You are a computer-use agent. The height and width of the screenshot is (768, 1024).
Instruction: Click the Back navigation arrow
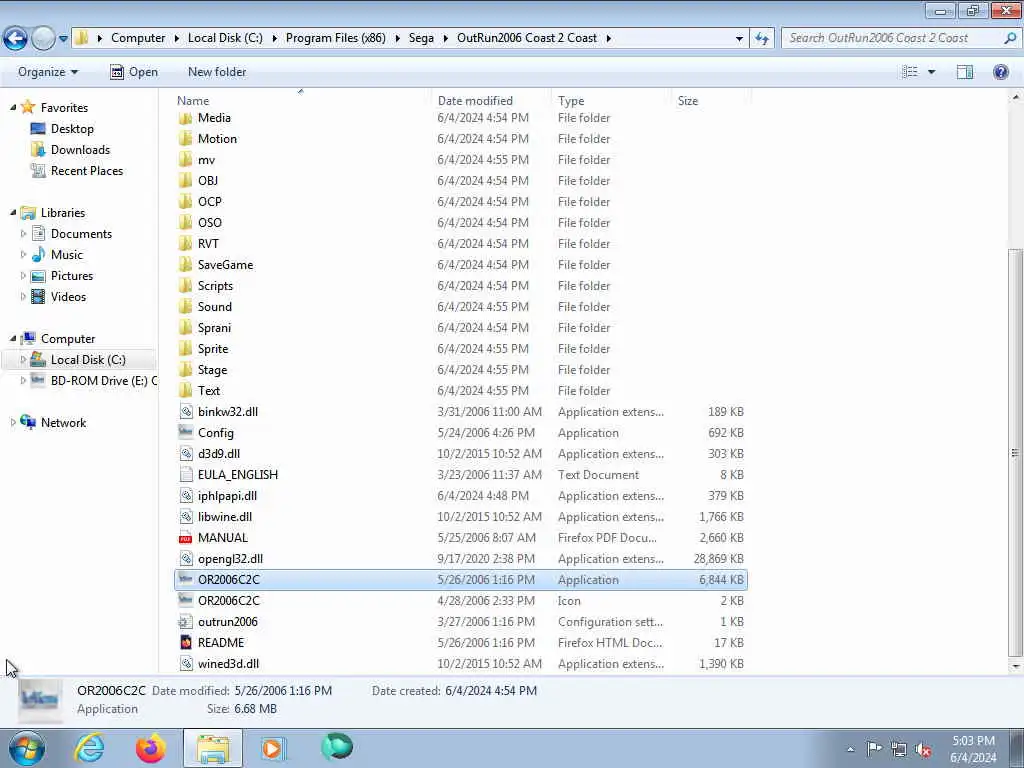tap(16, 38)
